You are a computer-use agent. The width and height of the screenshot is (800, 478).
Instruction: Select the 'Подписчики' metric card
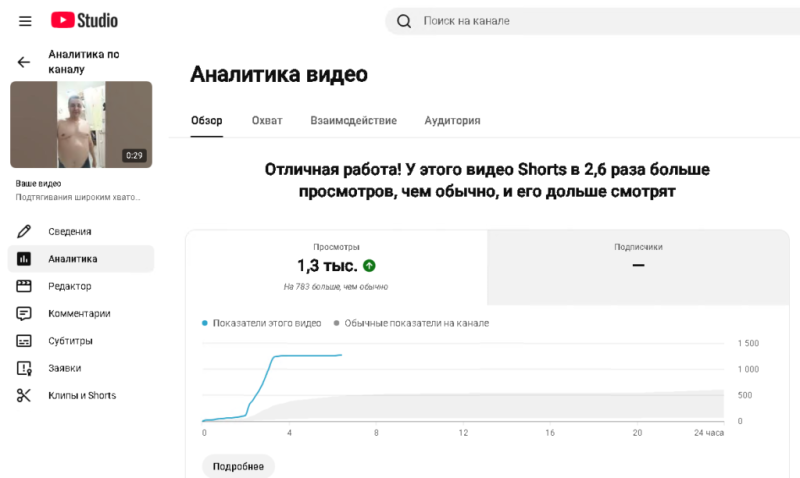638,267
